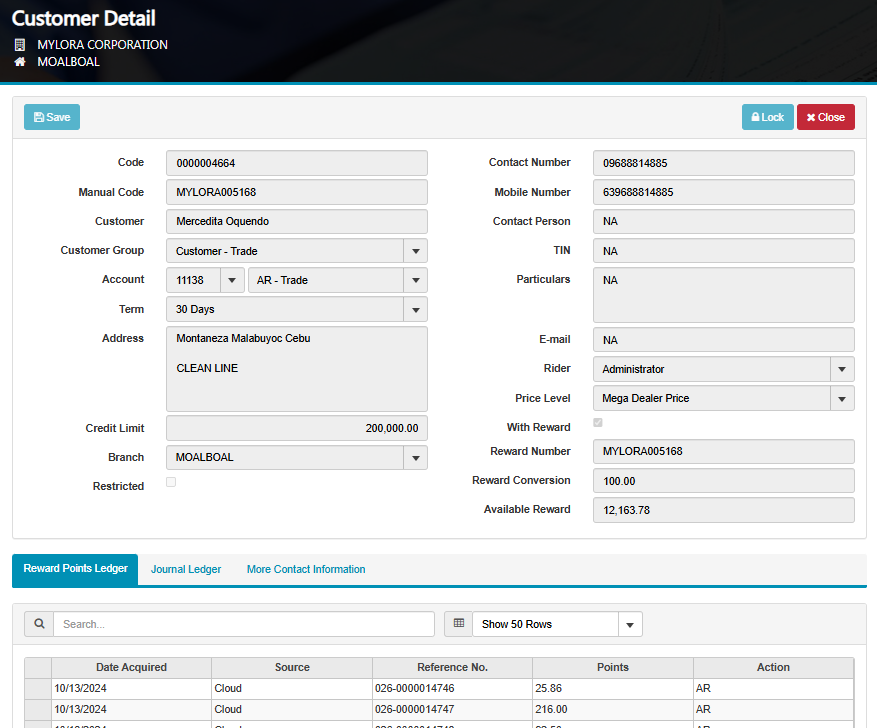Viewport: 877px width, 728px height.
Task: Expand the Rider dropdown set to Administrator
Action: pyautogui.click(x=842, y=370)
